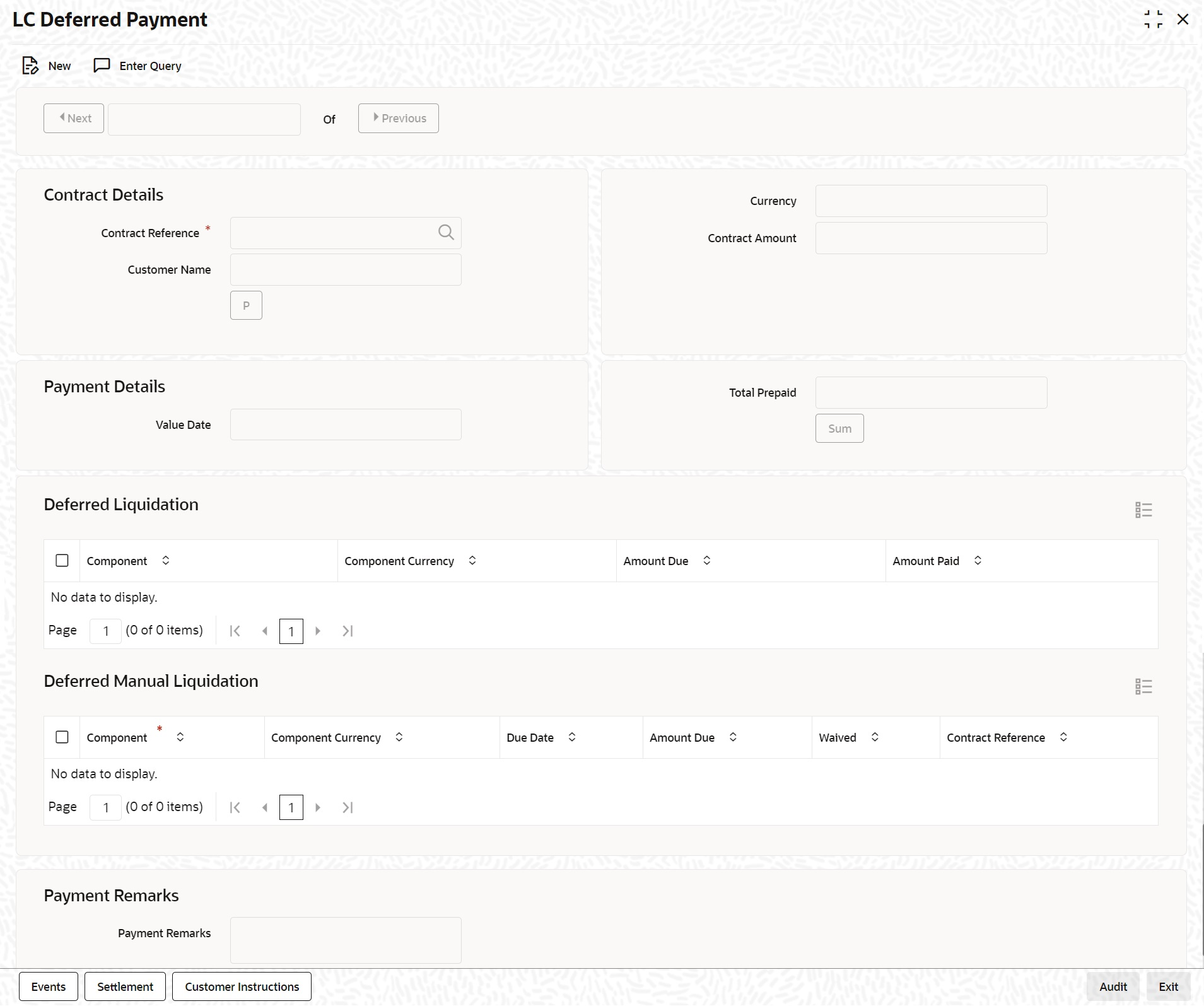Sort Deferred Manual Liquidation by Due Date

572,737
